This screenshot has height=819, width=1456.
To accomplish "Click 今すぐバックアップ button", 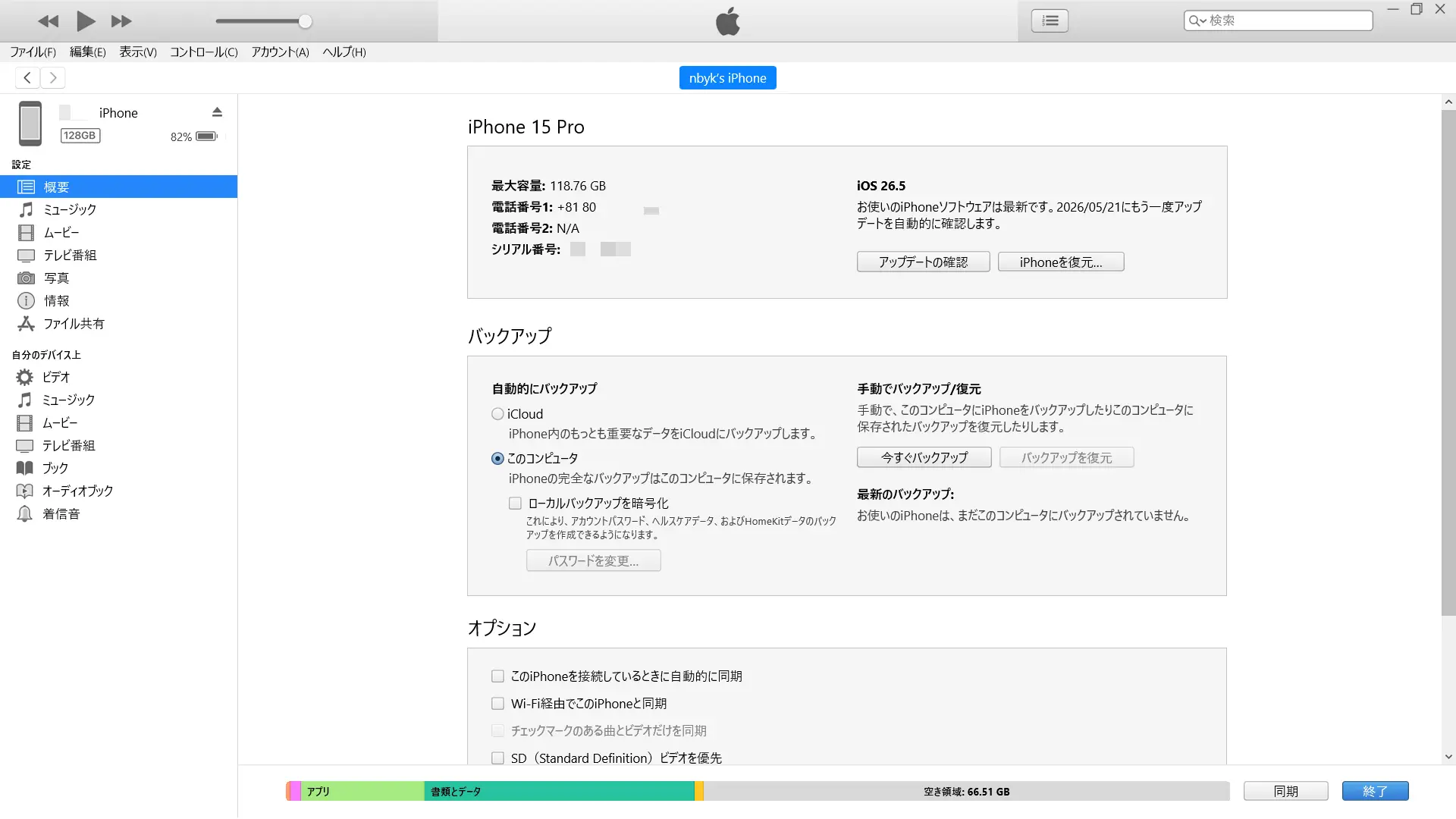I will 924,457.
